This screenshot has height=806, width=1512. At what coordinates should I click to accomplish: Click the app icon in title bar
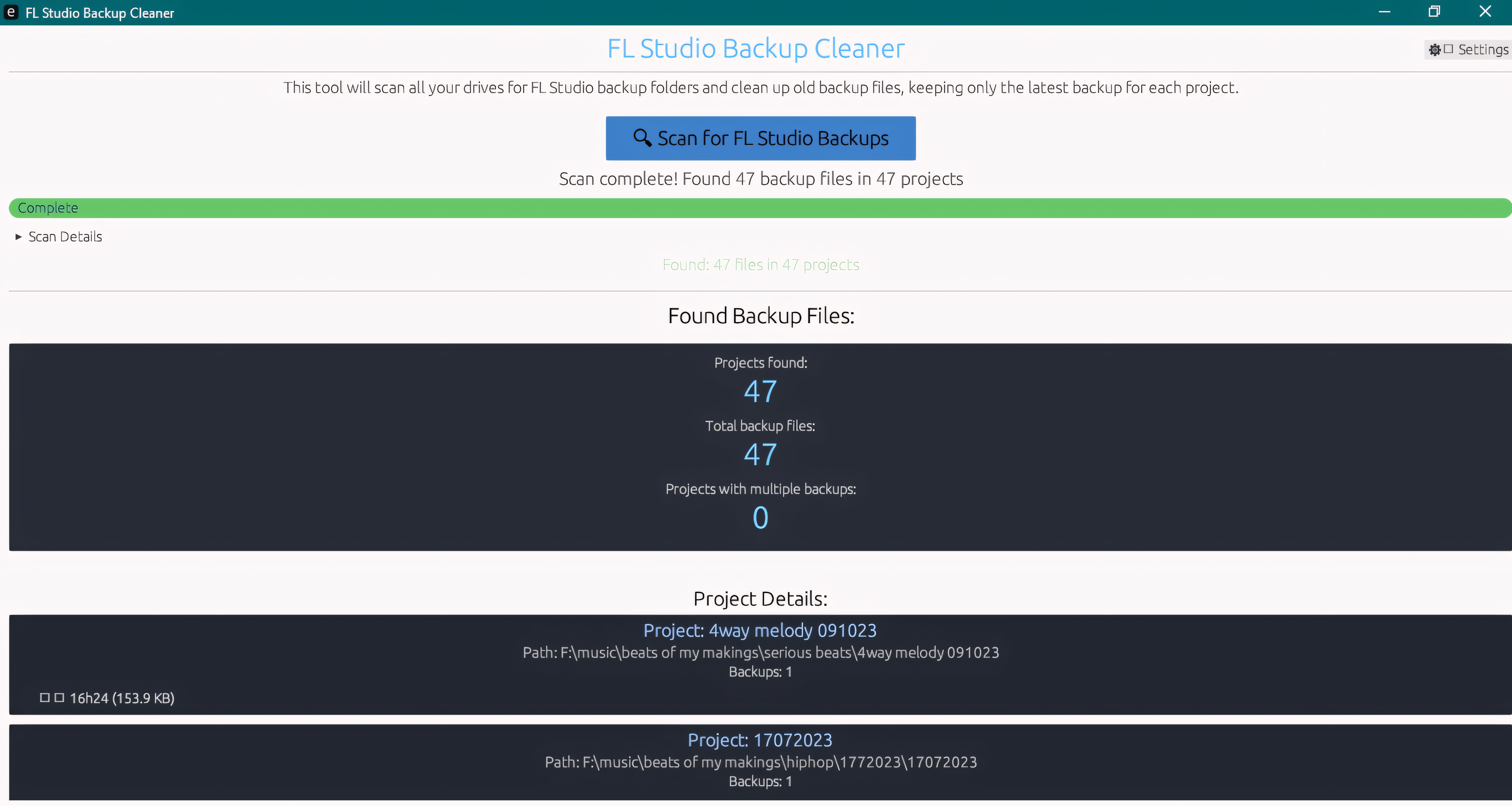(x=11, y=12)
